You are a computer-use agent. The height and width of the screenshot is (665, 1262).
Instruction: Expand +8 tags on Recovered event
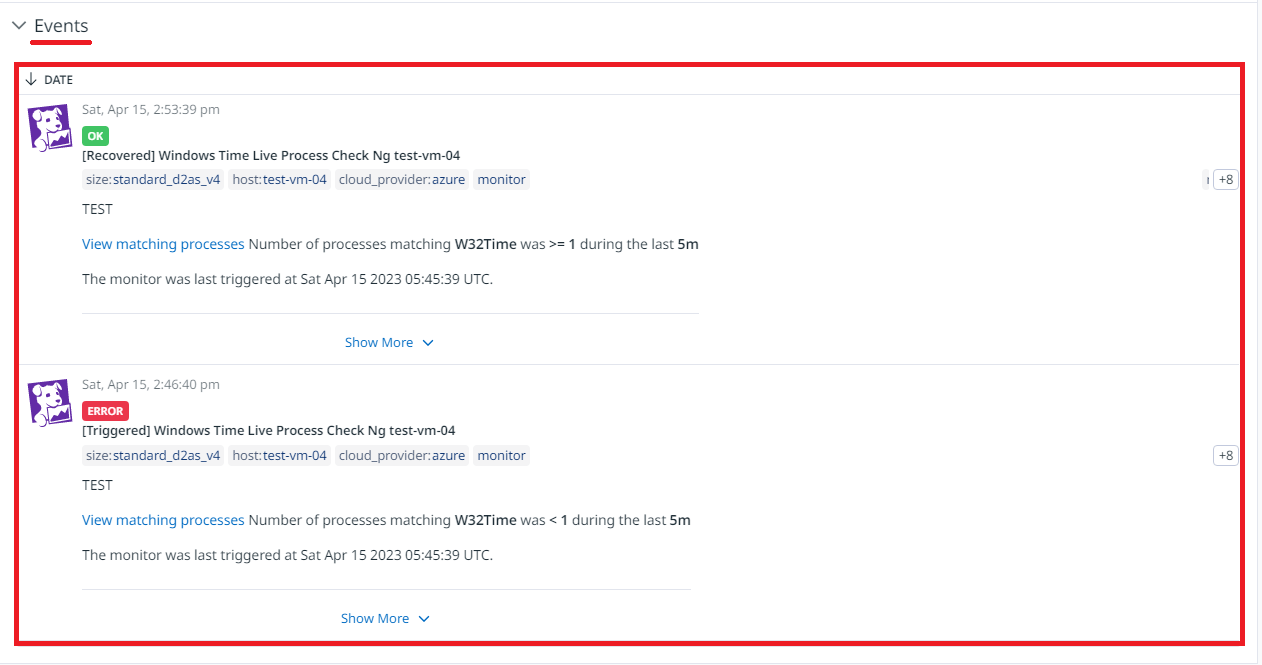click(1225, 180)
